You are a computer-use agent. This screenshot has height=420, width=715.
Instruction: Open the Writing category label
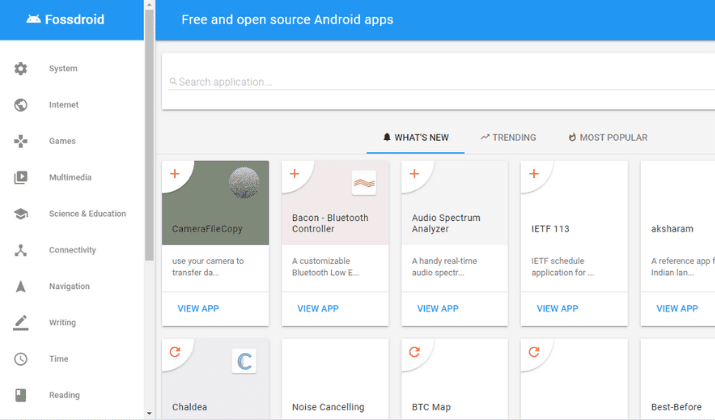pyautogui.click(x=62, y=322)
